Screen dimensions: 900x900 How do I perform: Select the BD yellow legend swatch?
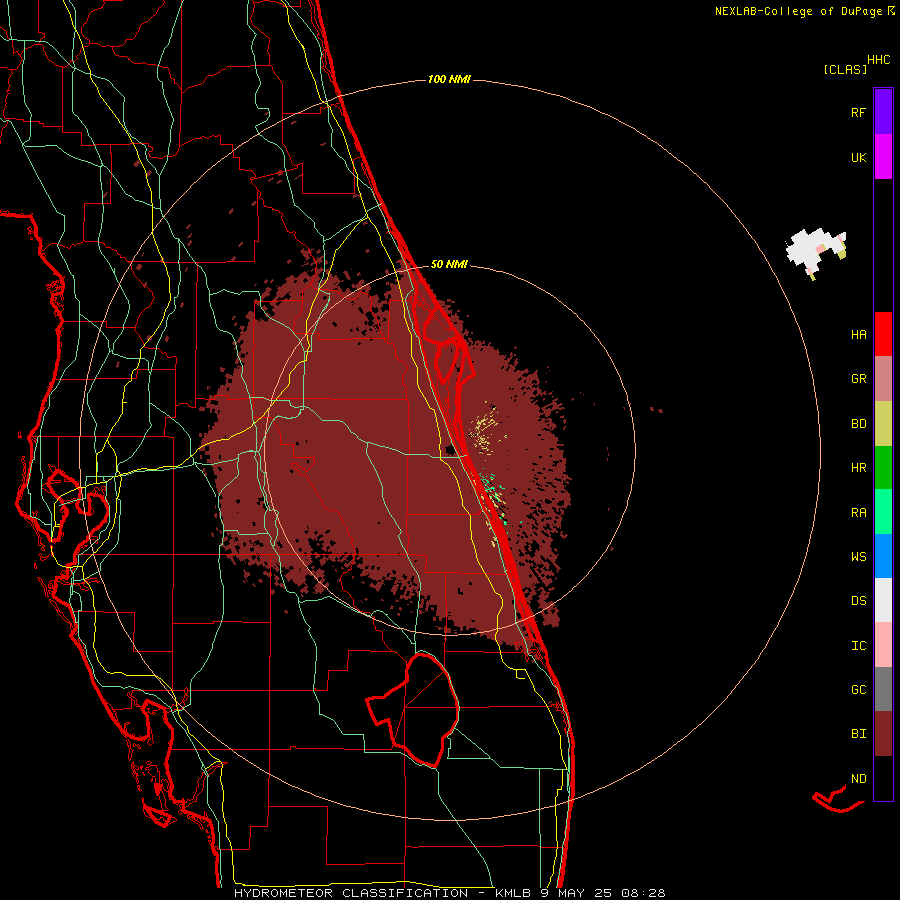883,424
